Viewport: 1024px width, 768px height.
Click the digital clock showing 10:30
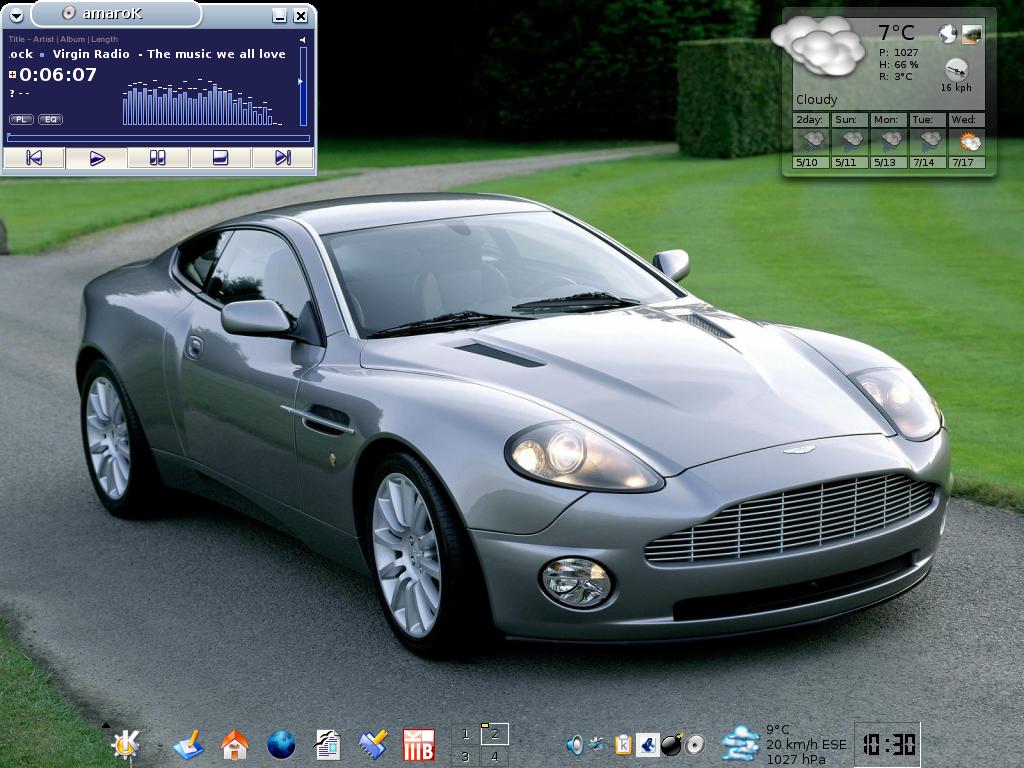[887, 745]
